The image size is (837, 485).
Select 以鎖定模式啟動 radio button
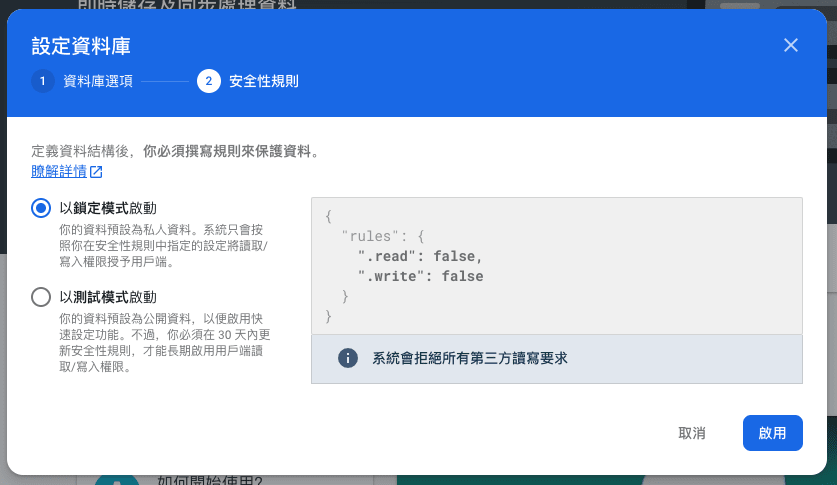pos(41,208)
